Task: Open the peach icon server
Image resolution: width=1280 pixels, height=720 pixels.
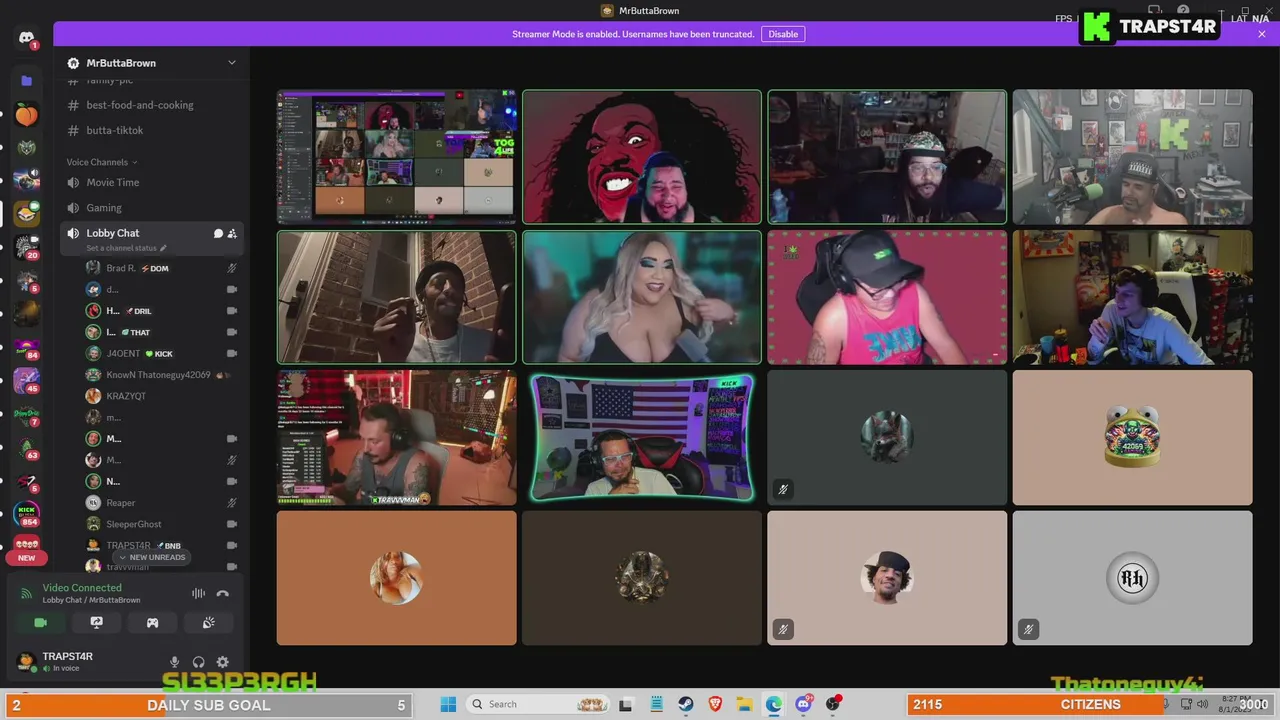Action: pos(26,115)
